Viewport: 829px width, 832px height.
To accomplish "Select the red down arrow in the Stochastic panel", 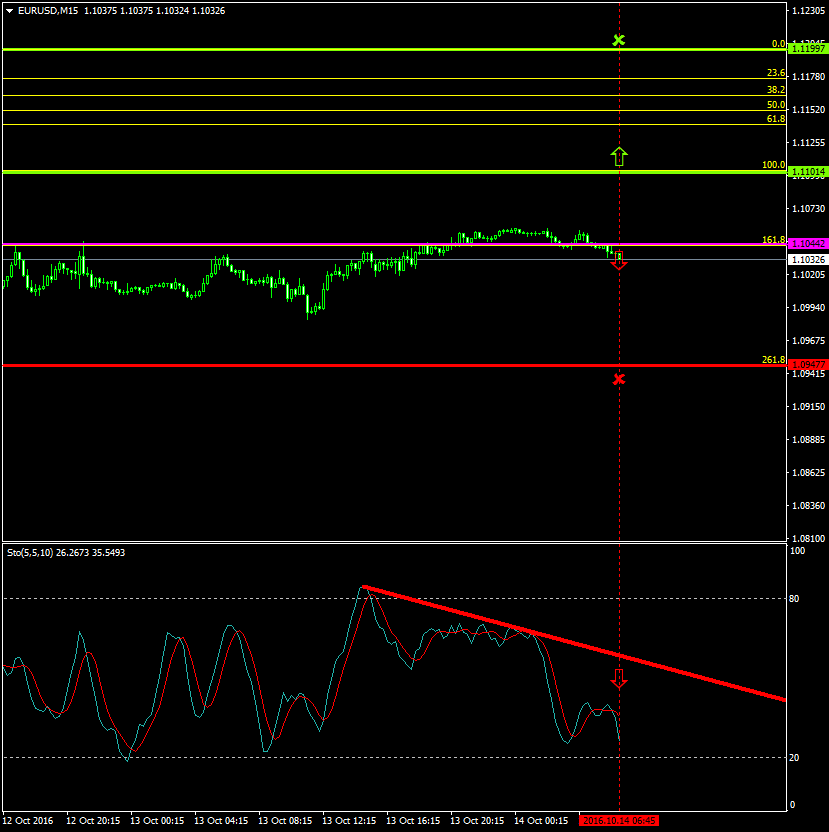I will (x=620, y=678).
